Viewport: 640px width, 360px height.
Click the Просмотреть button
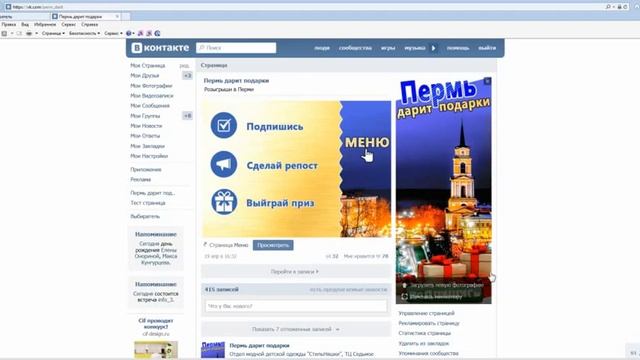273,245
